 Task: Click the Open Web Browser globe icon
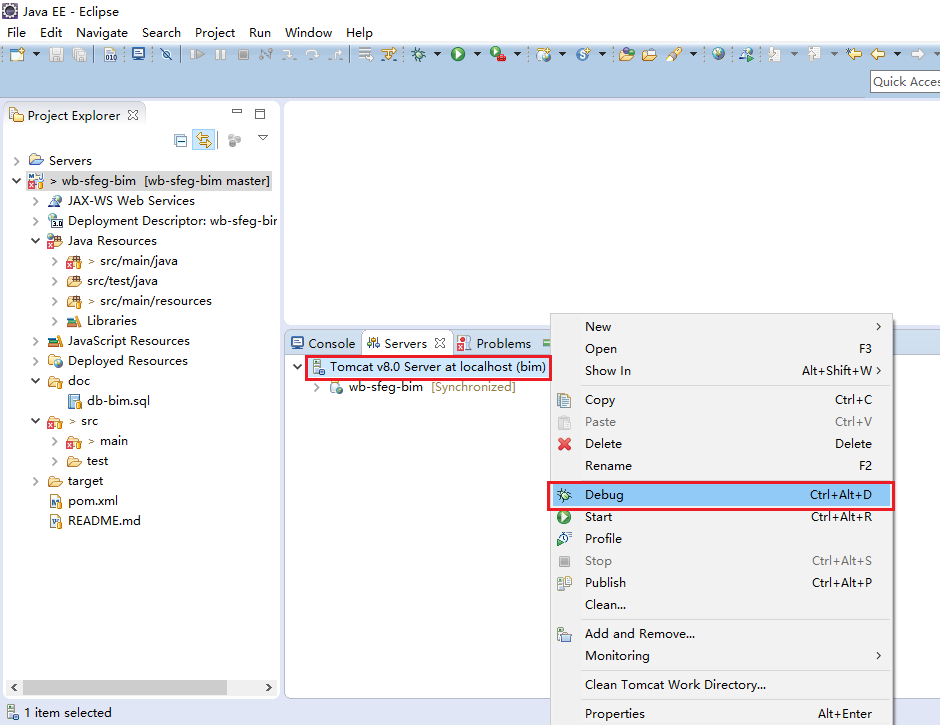click(718, 55)
